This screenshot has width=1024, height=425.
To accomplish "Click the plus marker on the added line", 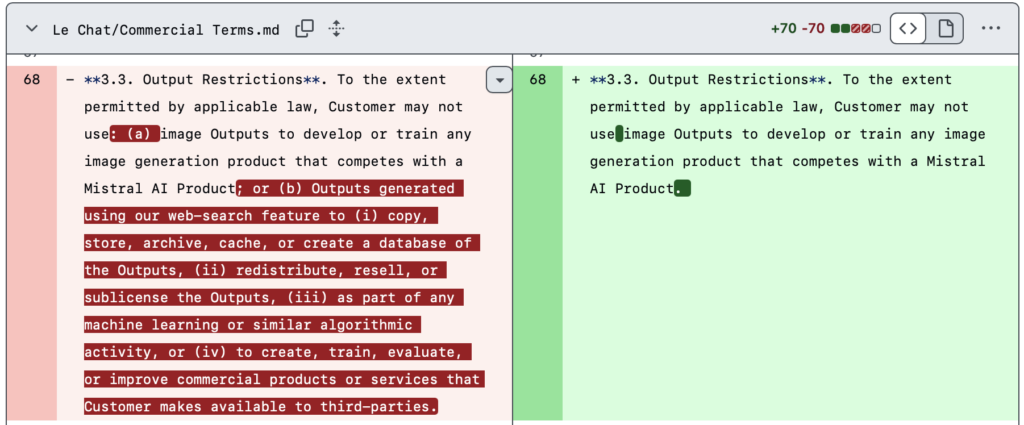I will (575, 80).
